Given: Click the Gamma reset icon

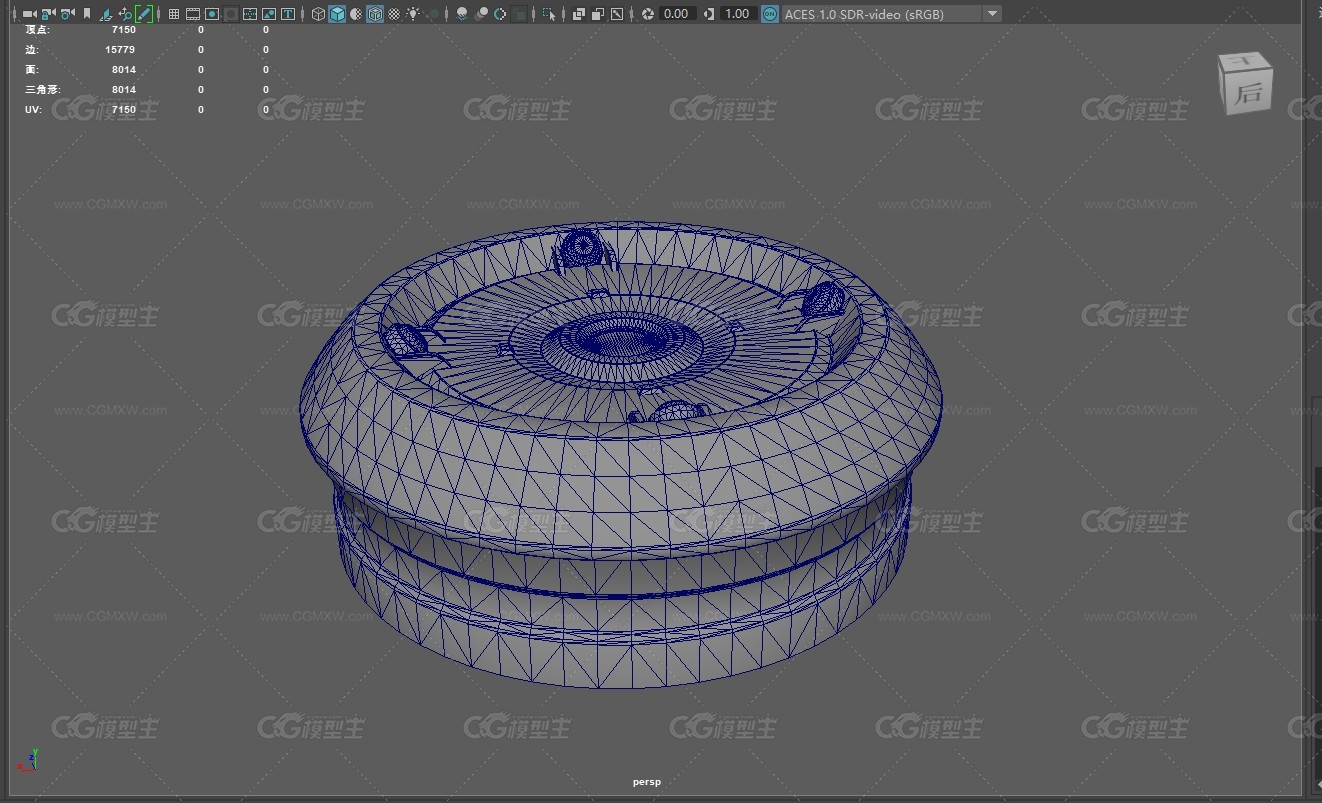Looking at the screenshot, I should 709,14.
